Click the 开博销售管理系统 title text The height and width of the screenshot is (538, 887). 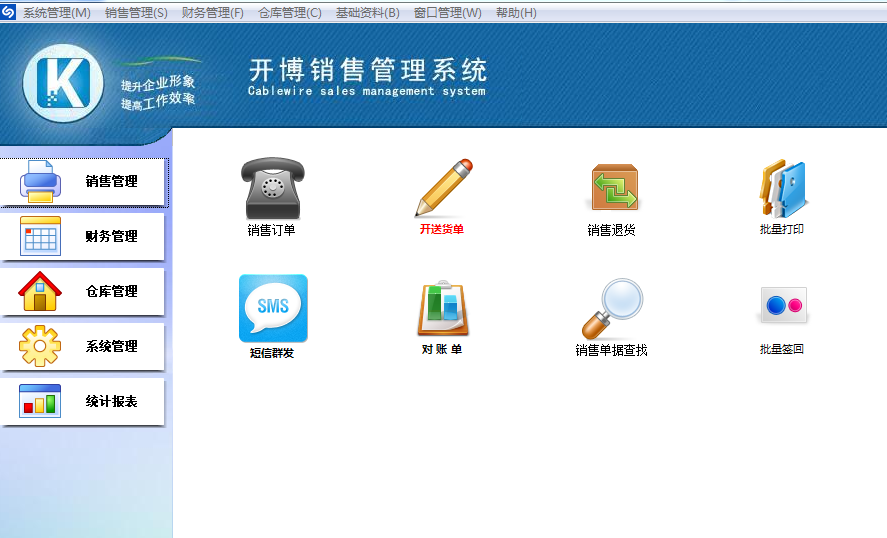[x=368, y=70]
